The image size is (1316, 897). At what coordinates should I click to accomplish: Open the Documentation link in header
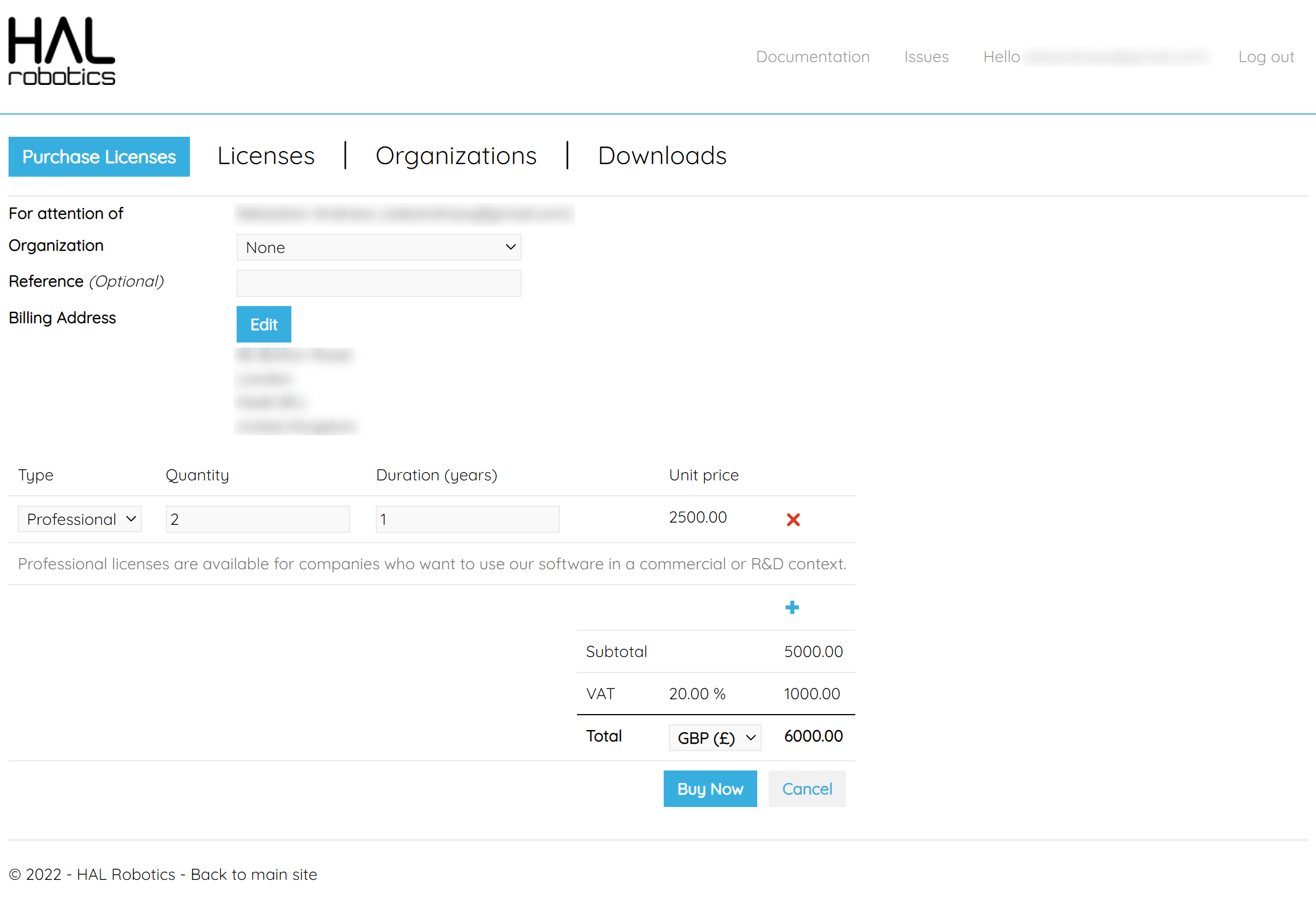[813, 56]
